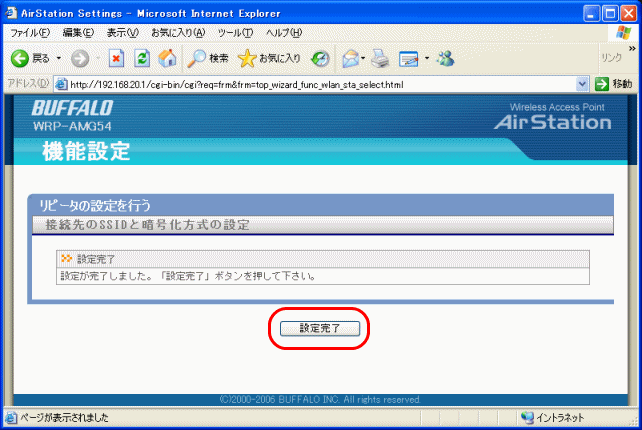
Task: Click the 設定完了 heading arrow icon
Action: coord(66,258)
